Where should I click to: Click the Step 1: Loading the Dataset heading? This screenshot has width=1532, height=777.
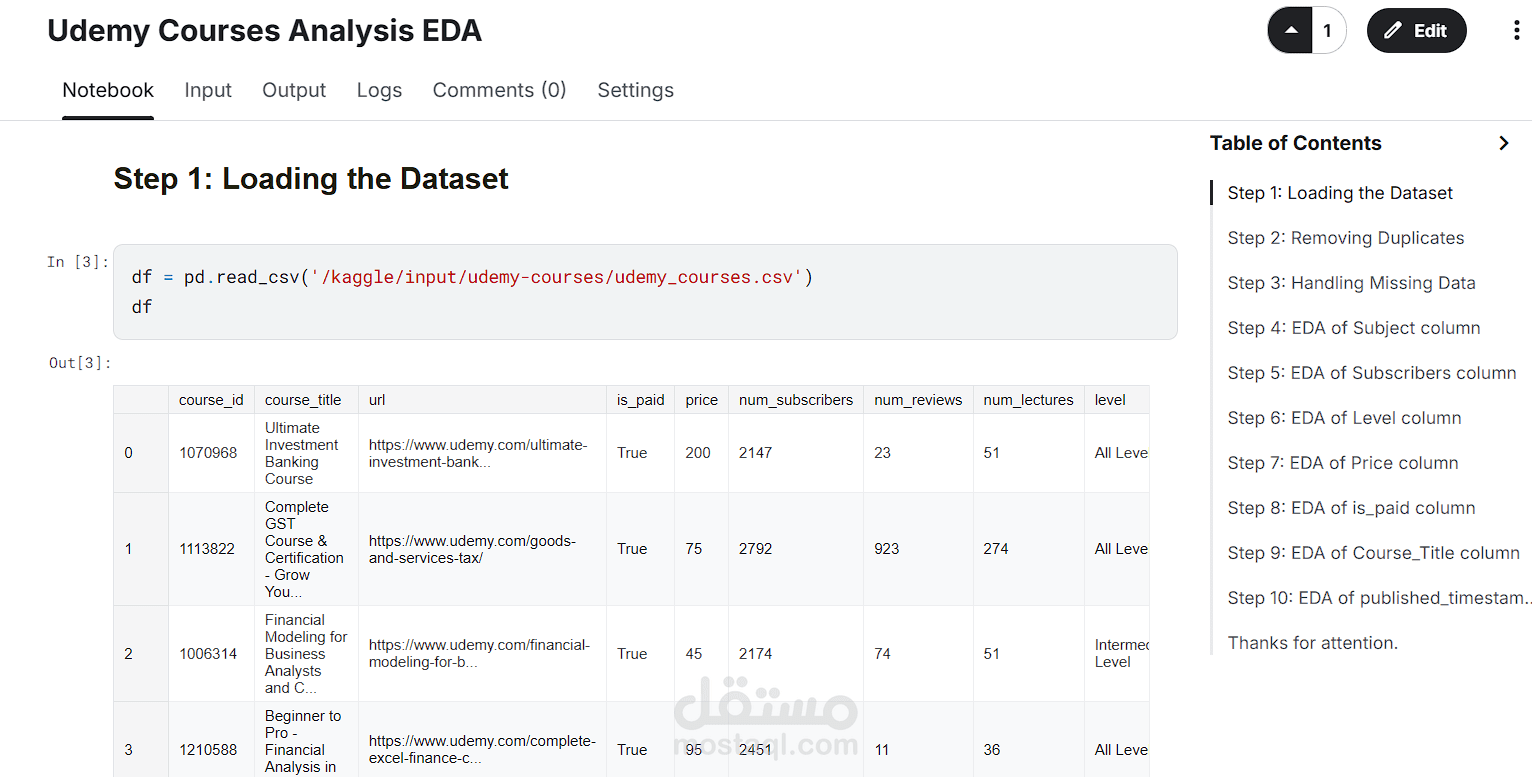tap(311, 179)
